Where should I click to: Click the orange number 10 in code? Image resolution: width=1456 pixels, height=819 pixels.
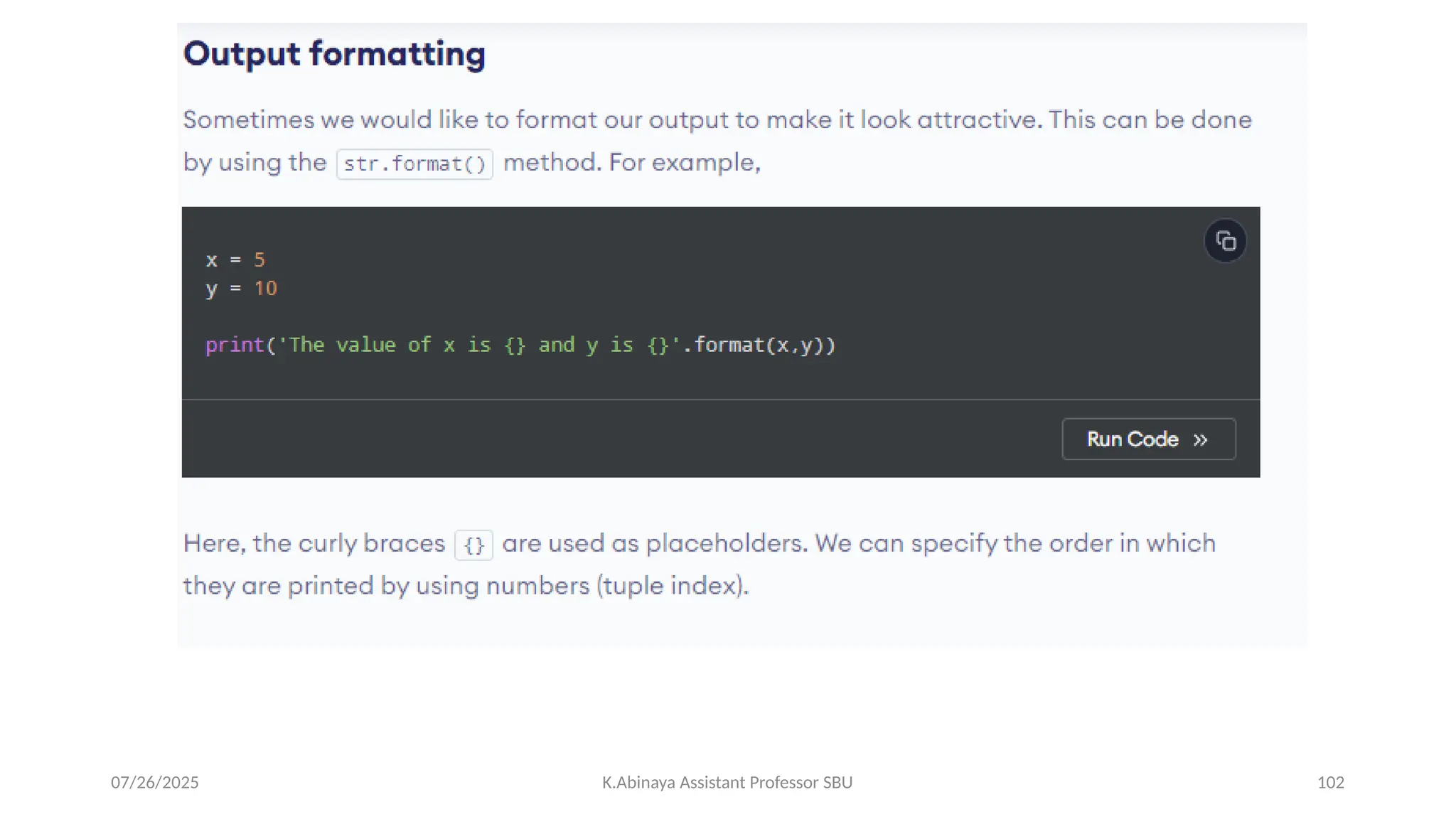(x=266, y=289)
